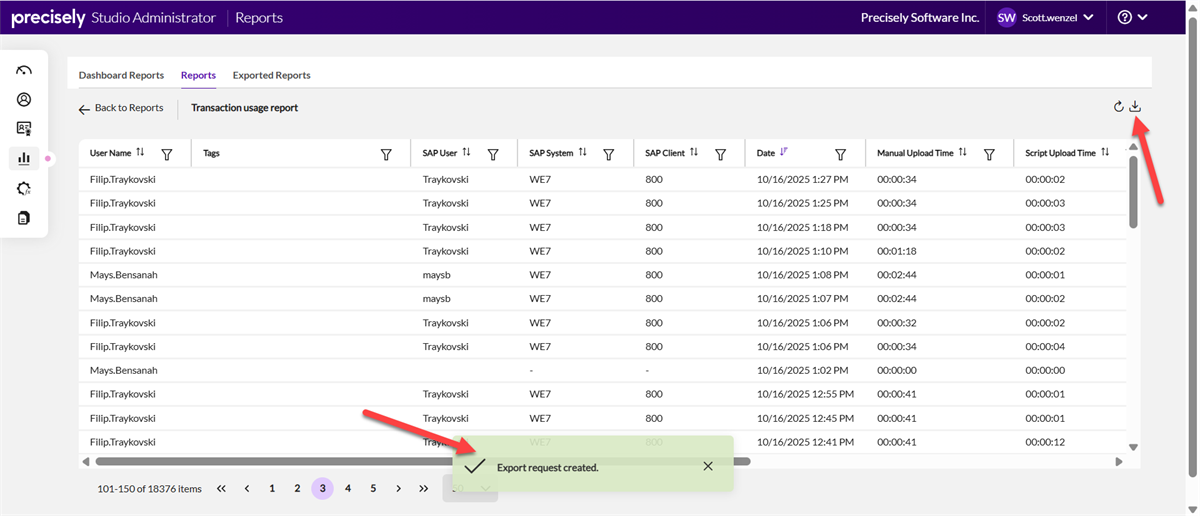Sort by SAP Client column

pos(694,153)
